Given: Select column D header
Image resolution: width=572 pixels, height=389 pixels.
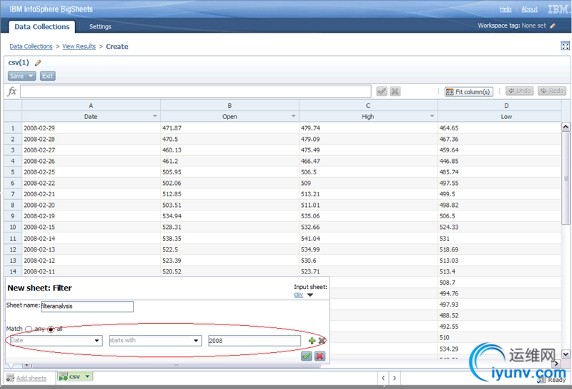Looking at the screenshot, I should point(506,105).
